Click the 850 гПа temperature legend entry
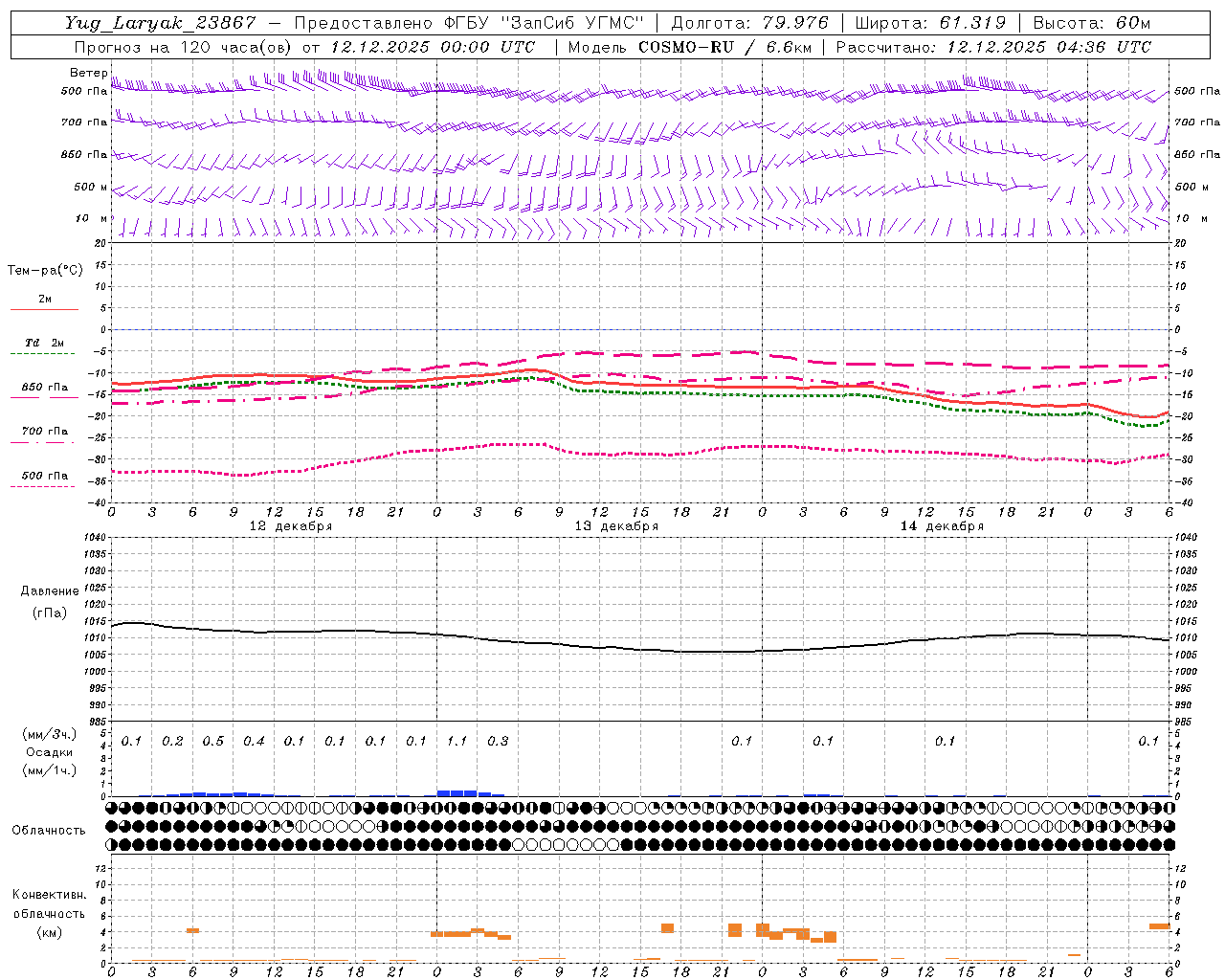This screenshot has width=1225, height=980. point(45,388)
